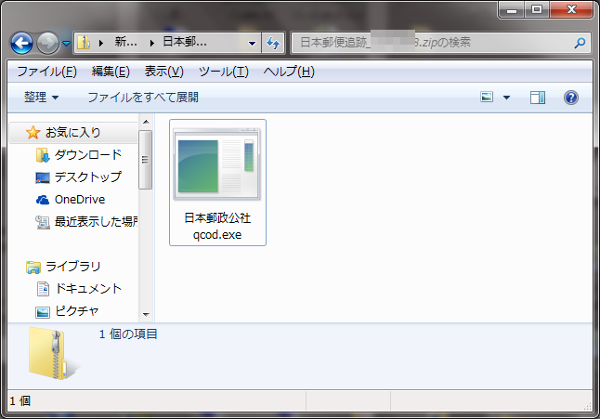Click the 日本郵政公社 qcod.exe file name
600x419 pixels.
217,226
